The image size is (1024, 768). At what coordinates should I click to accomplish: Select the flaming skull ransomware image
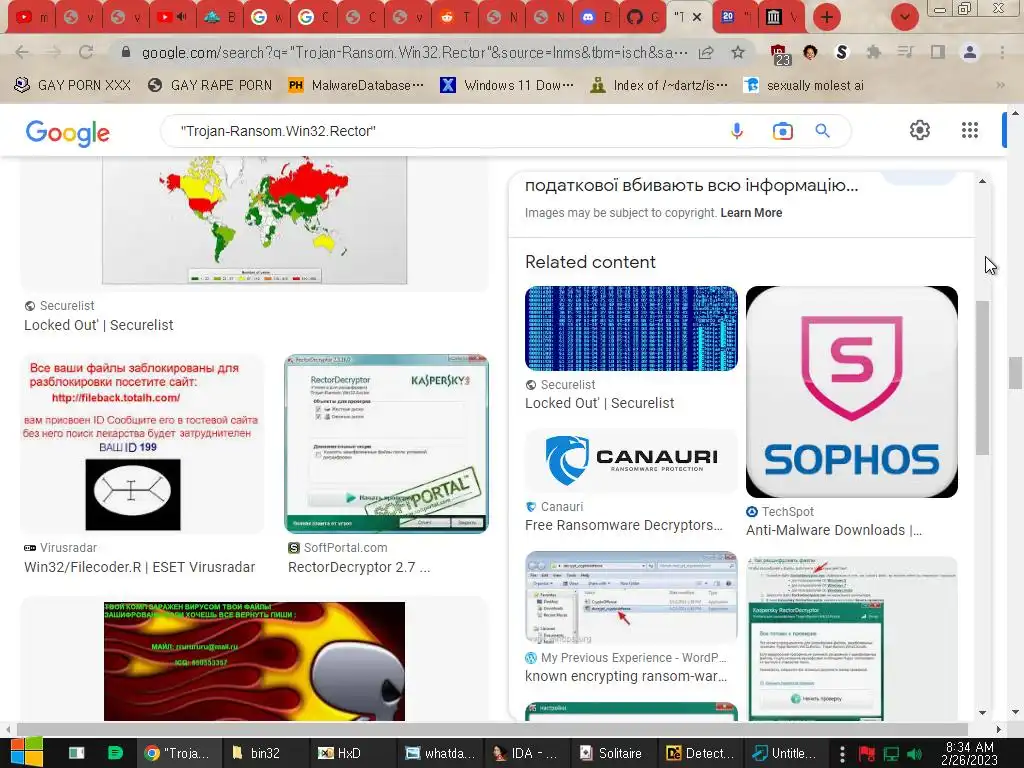(x=255, y=661)
